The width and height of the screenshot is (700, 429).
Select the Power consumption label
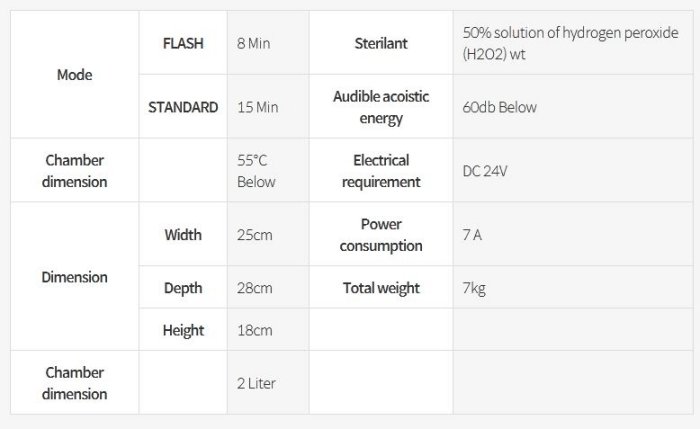click(x=381, y=235)
